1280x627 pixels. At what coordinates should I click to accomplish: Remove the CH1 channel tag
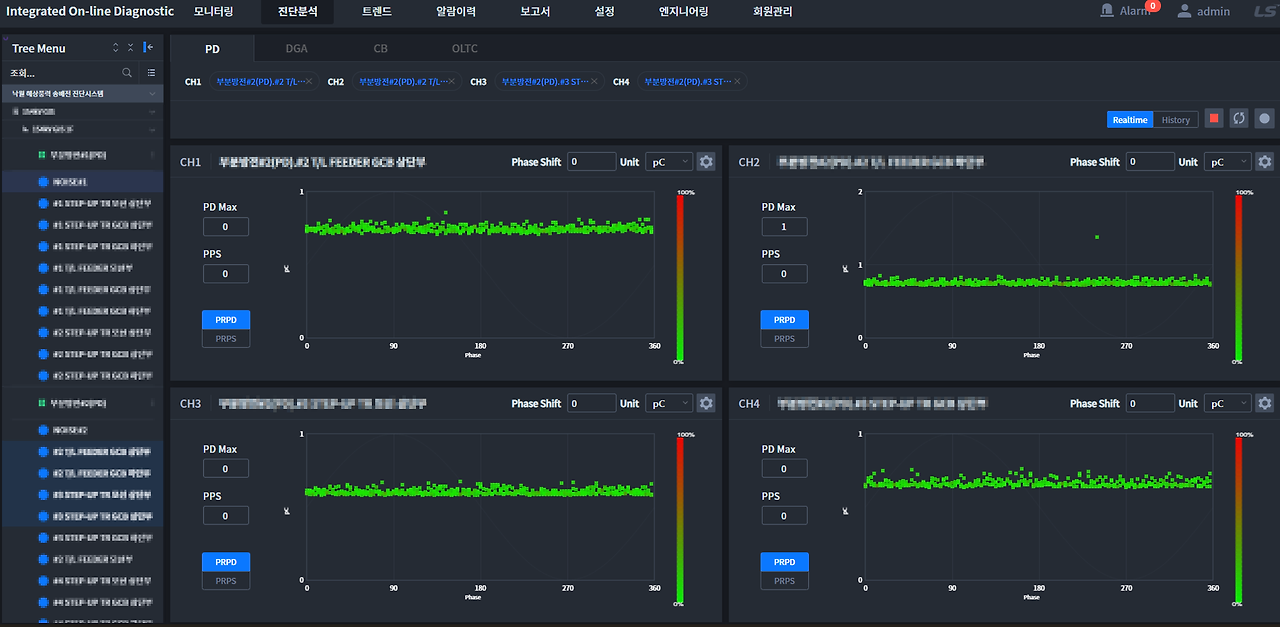pyautogui.click(x=308, y=82)
